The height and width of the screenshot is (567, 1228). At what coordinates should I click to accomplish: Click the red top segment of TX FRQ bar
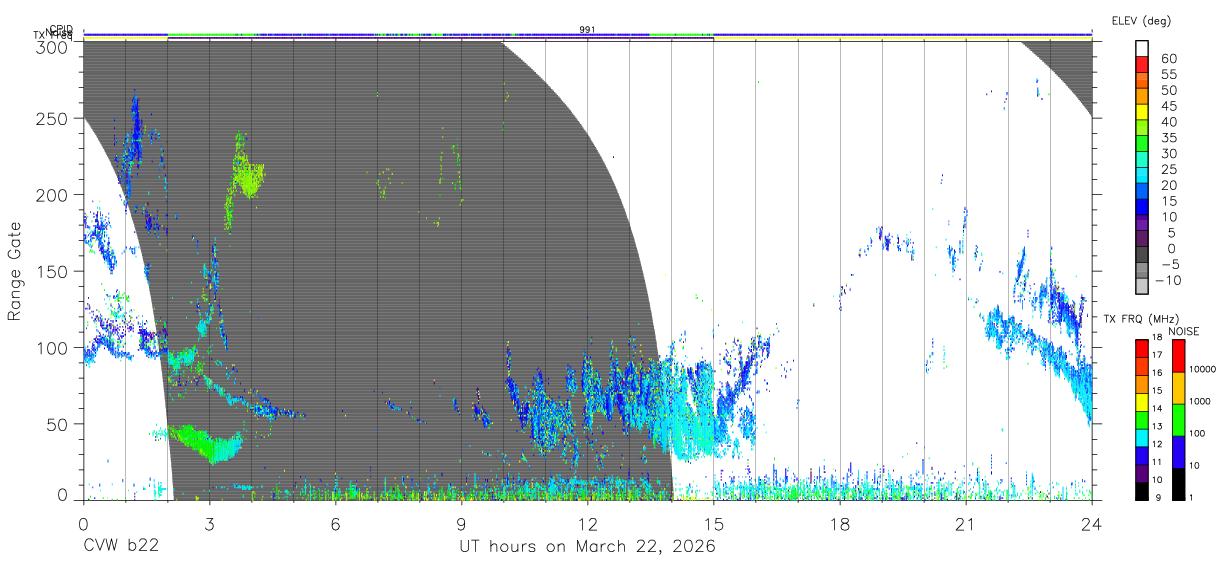click(x=1140, y=349)
